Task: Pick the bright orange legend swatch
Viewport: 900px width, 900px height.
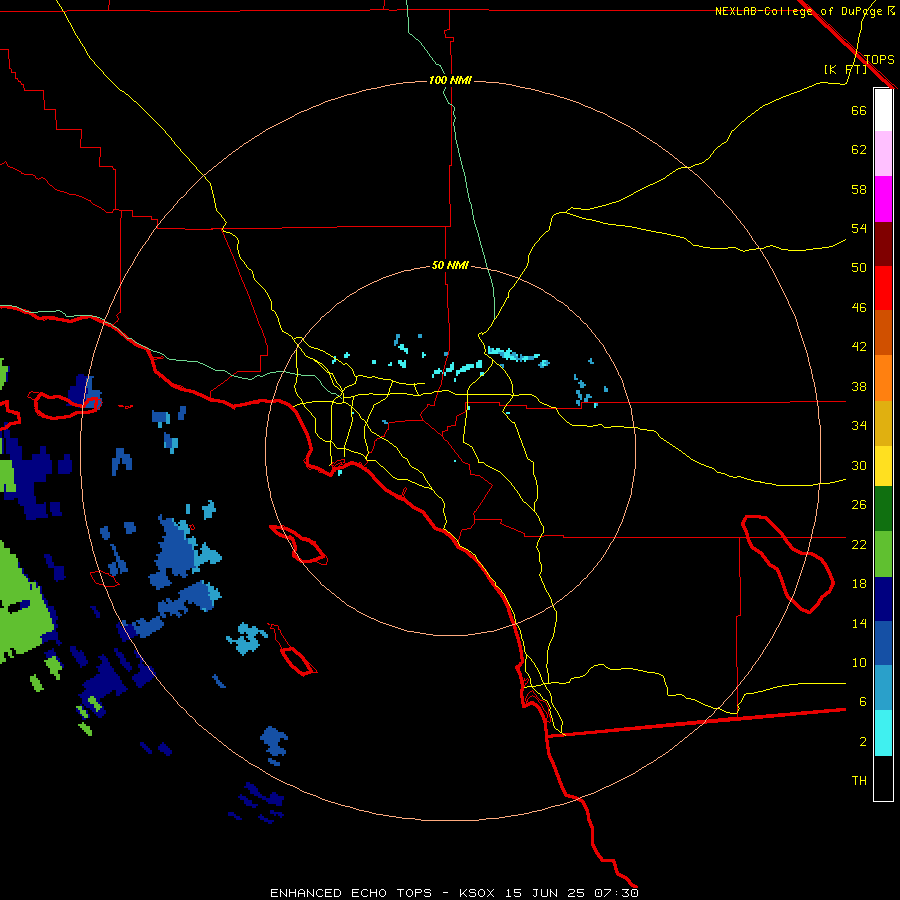Action: pos(883,378)
